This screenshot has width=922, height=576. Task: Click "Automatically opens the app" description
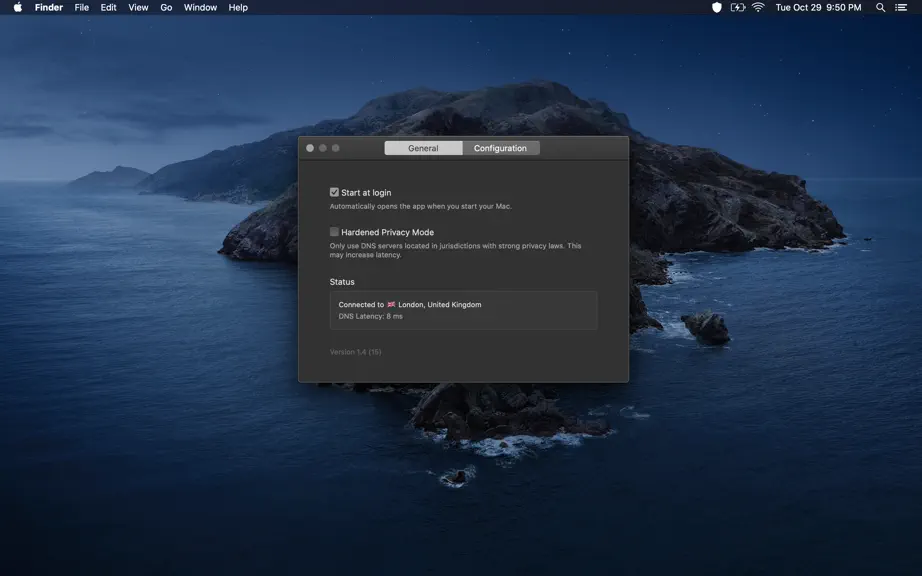(420, 206)
